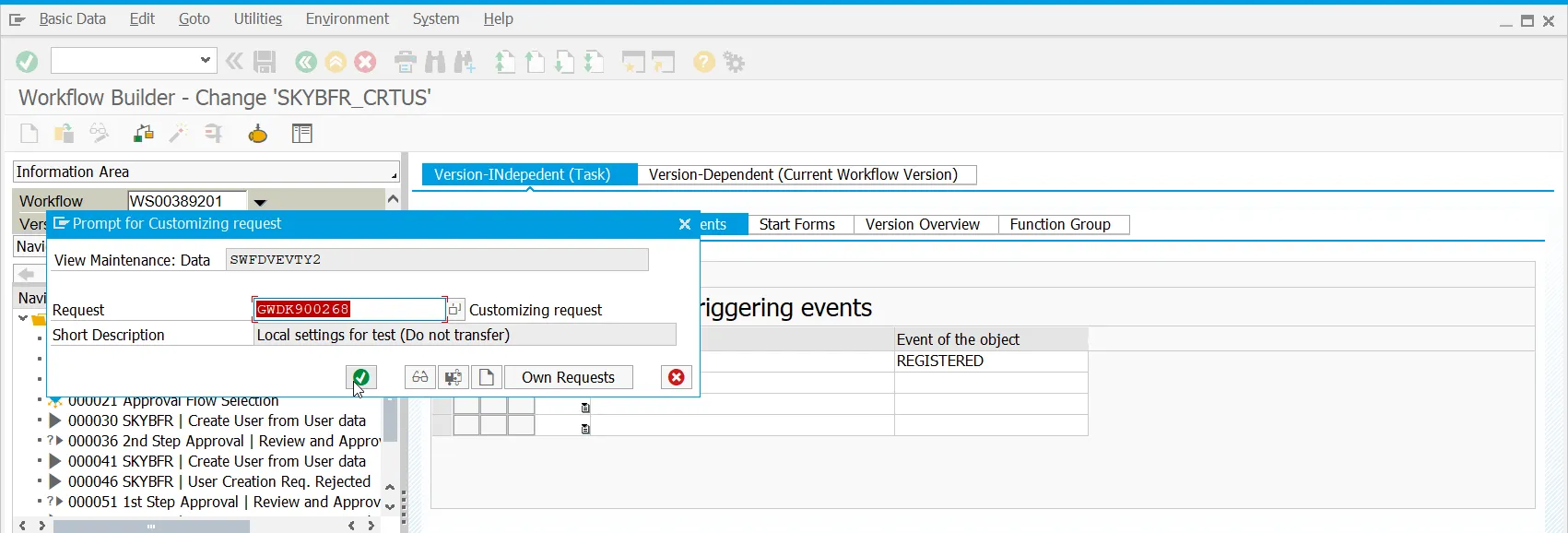Click the Create New Session icon
The image size is (1568, 533).
point(633,62)
